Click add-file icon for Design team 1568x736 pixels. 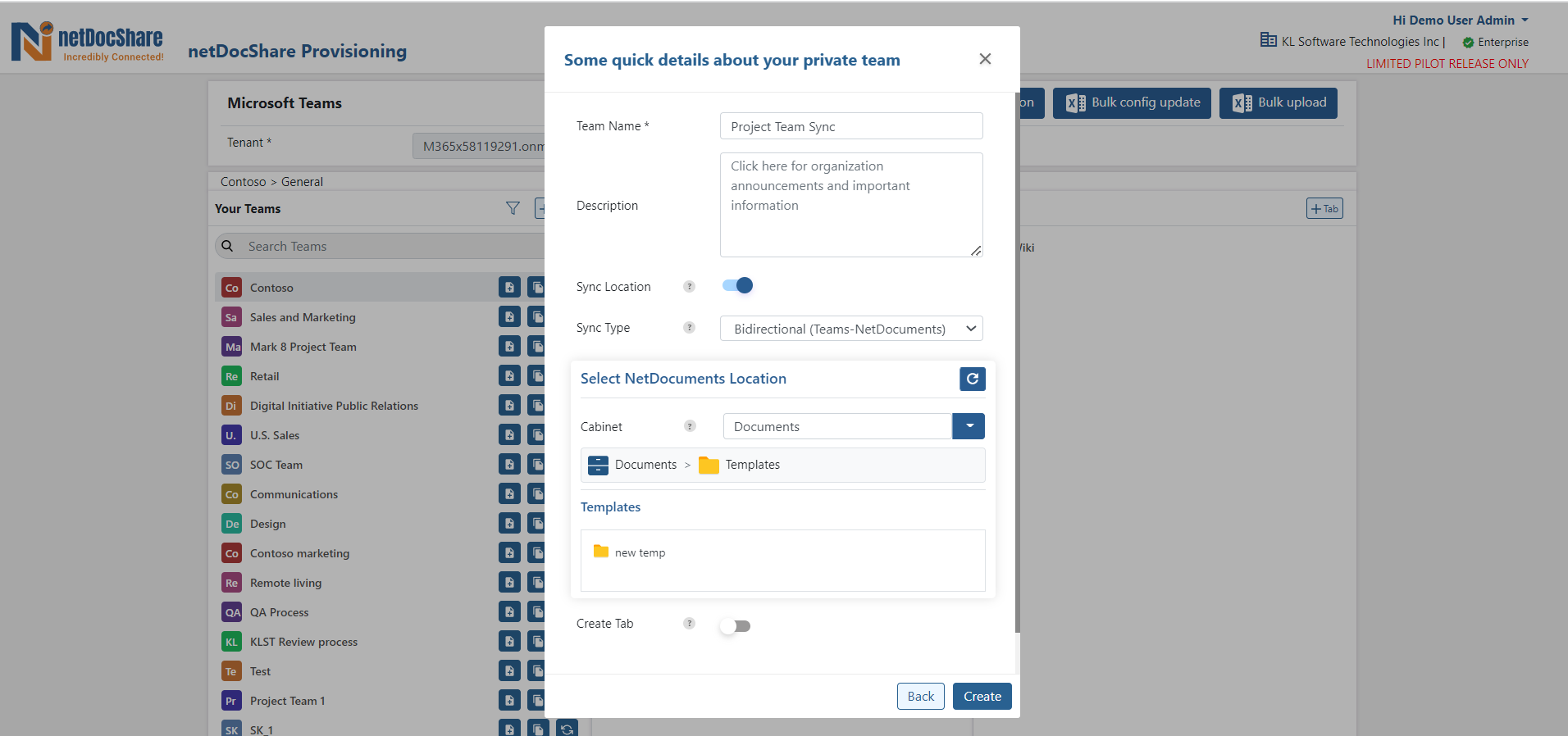pyautogui.click(x=509, y=523)
